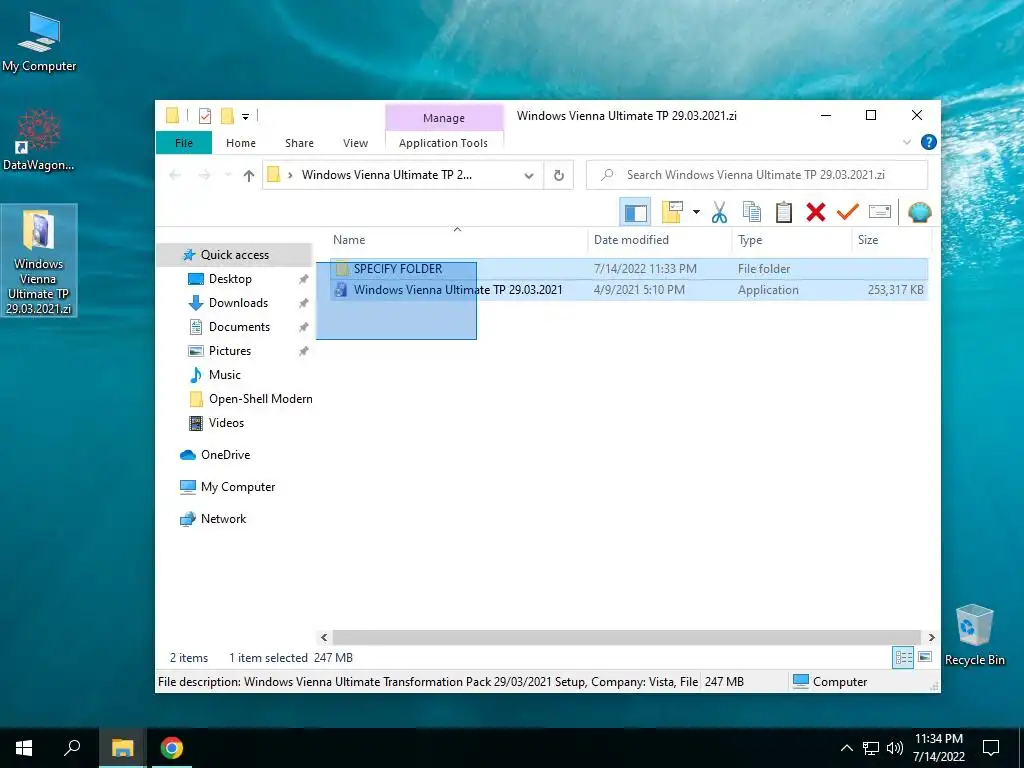The width and height of the screenshot is (1024, 768).
Task: Click the Back navigation arrow
Action: point(174,175)
